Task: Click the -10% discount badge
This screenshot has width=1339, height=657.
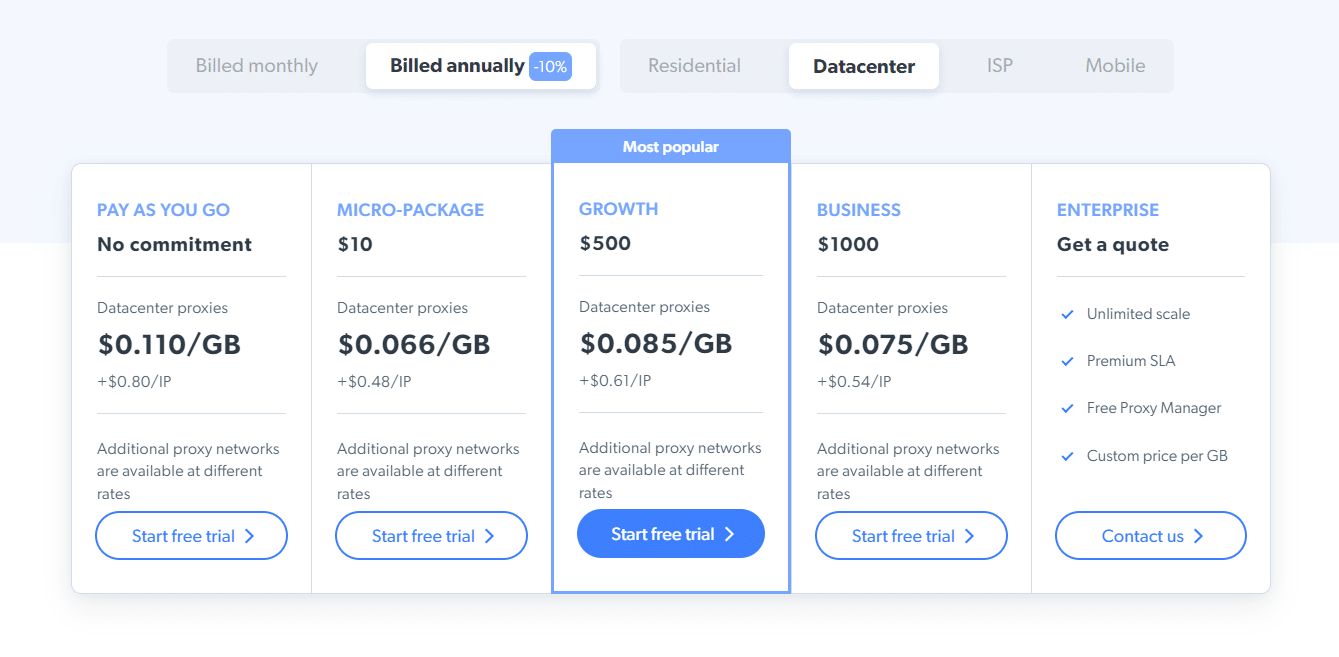Action: tap(550, 67)
